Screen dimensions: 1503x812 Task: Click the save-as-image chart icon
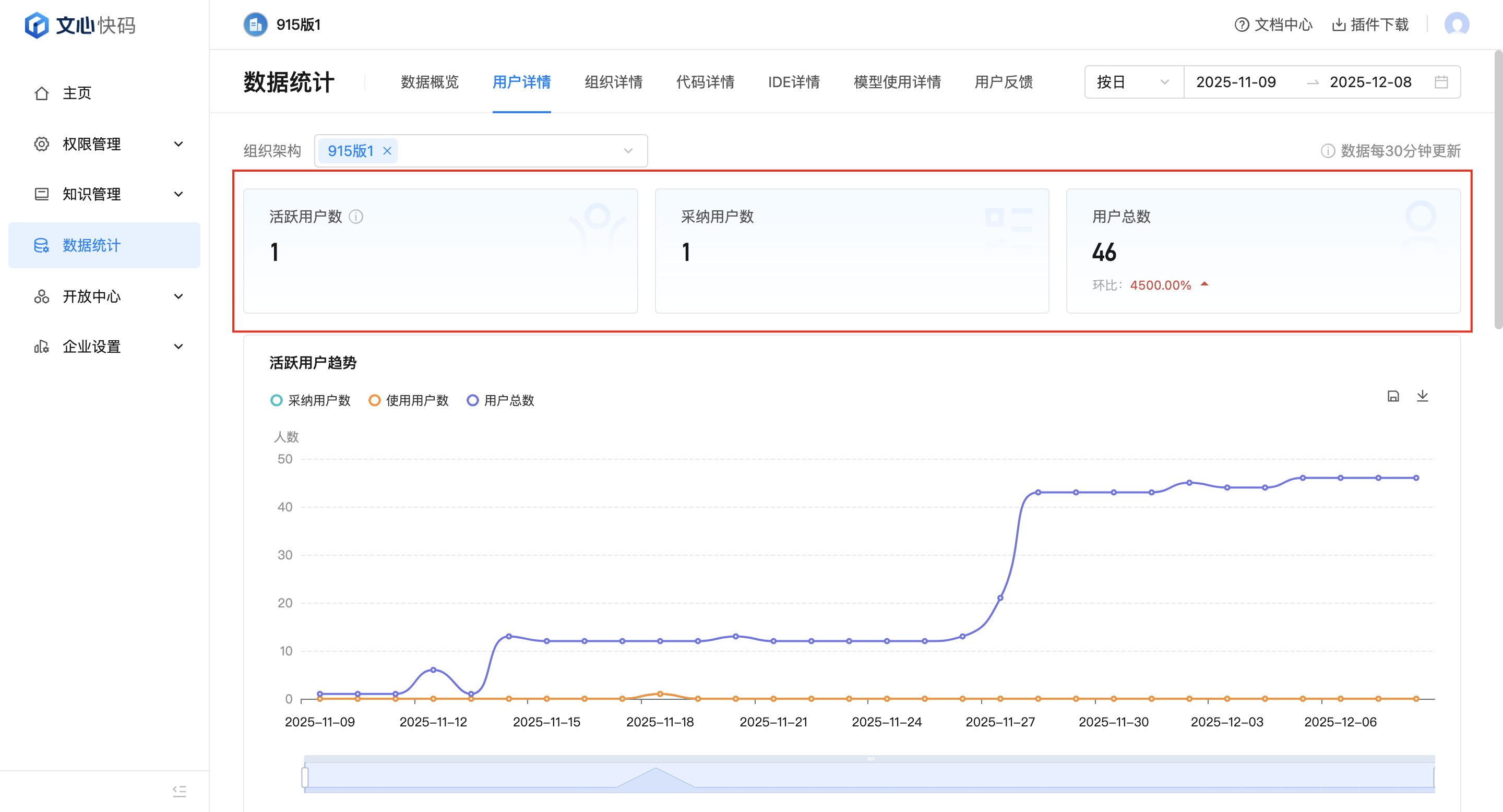click(x=1393, y=397)
